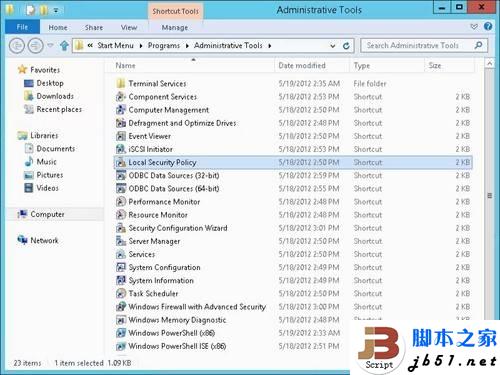Image resolution: width=500 pixels, height=375 pixels.
Task: Select Favorites in the navigation pane
Action: [45, 70]
